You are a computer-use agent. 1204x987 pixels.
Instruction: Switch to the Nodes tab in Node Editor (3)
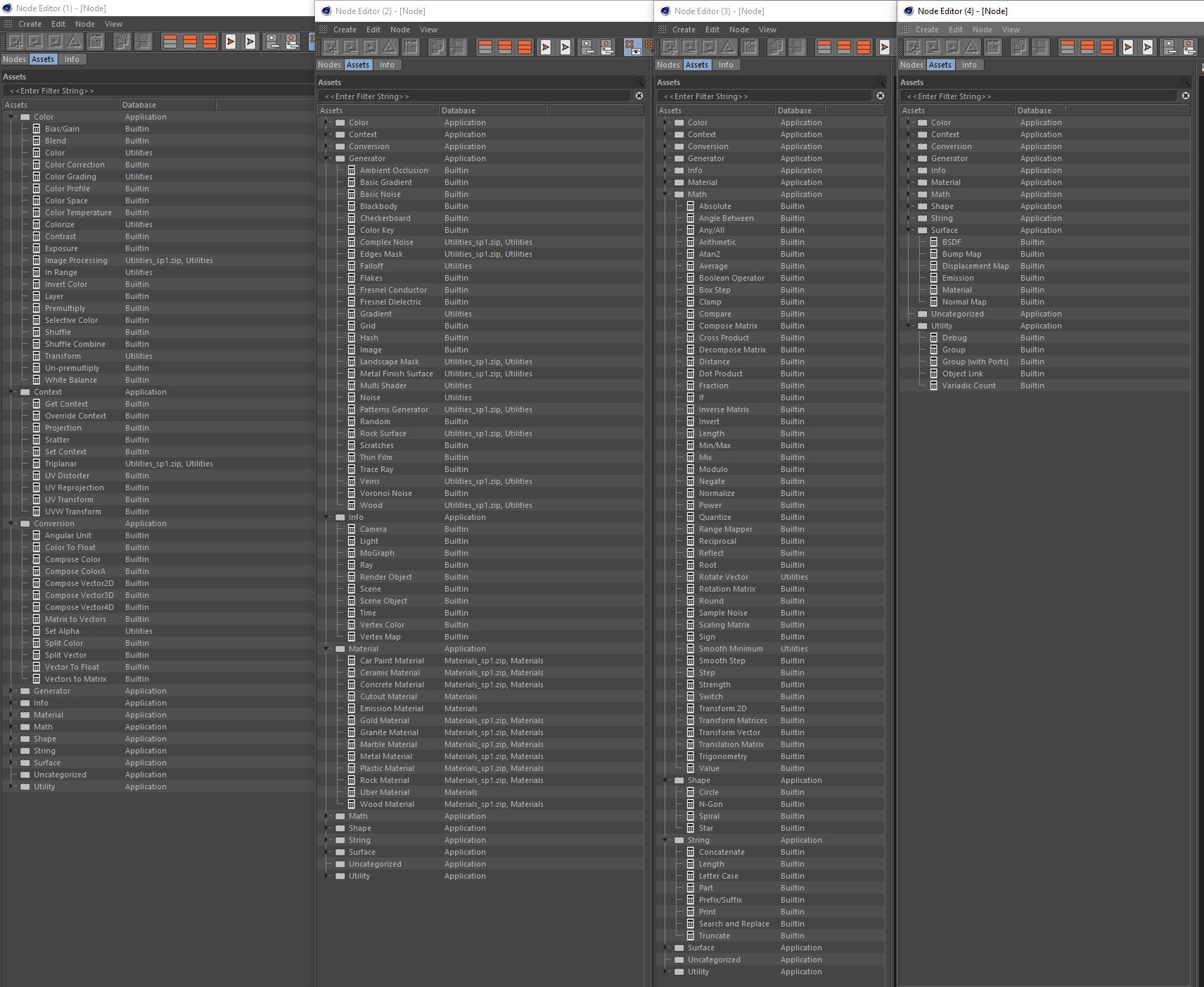[668, 65]
